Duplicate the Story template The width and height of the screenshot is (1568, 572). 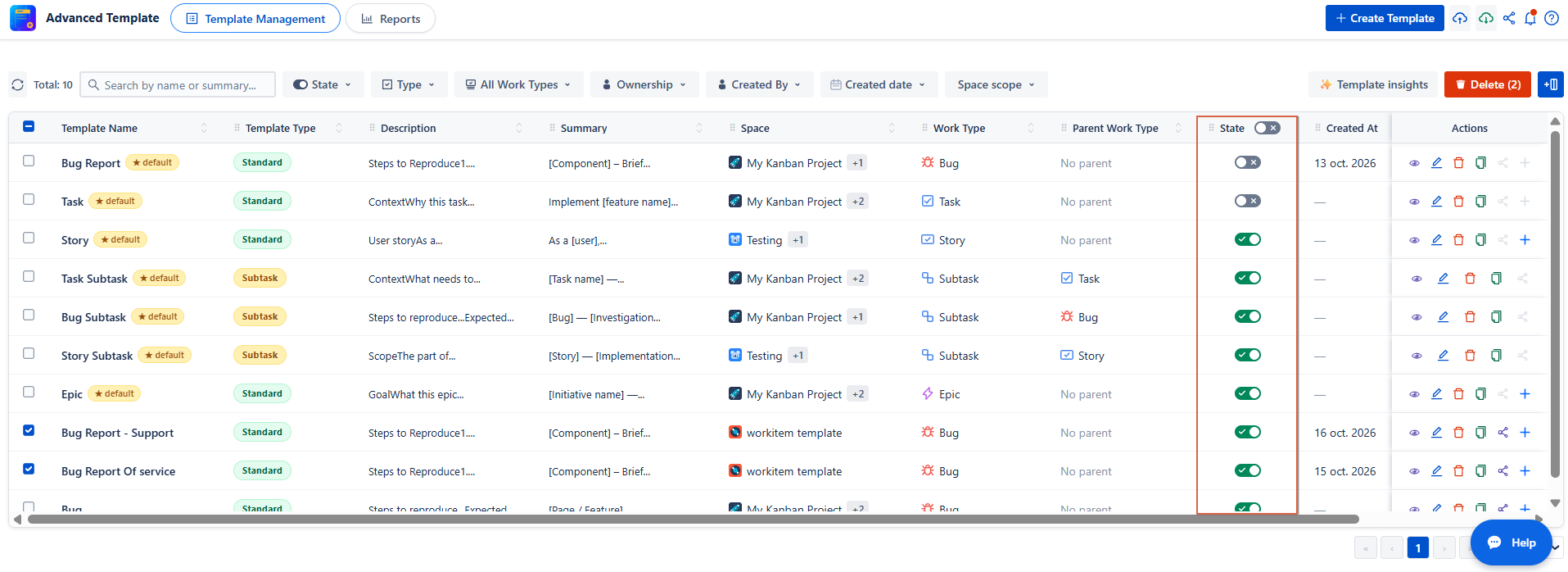click(1480, 240)
